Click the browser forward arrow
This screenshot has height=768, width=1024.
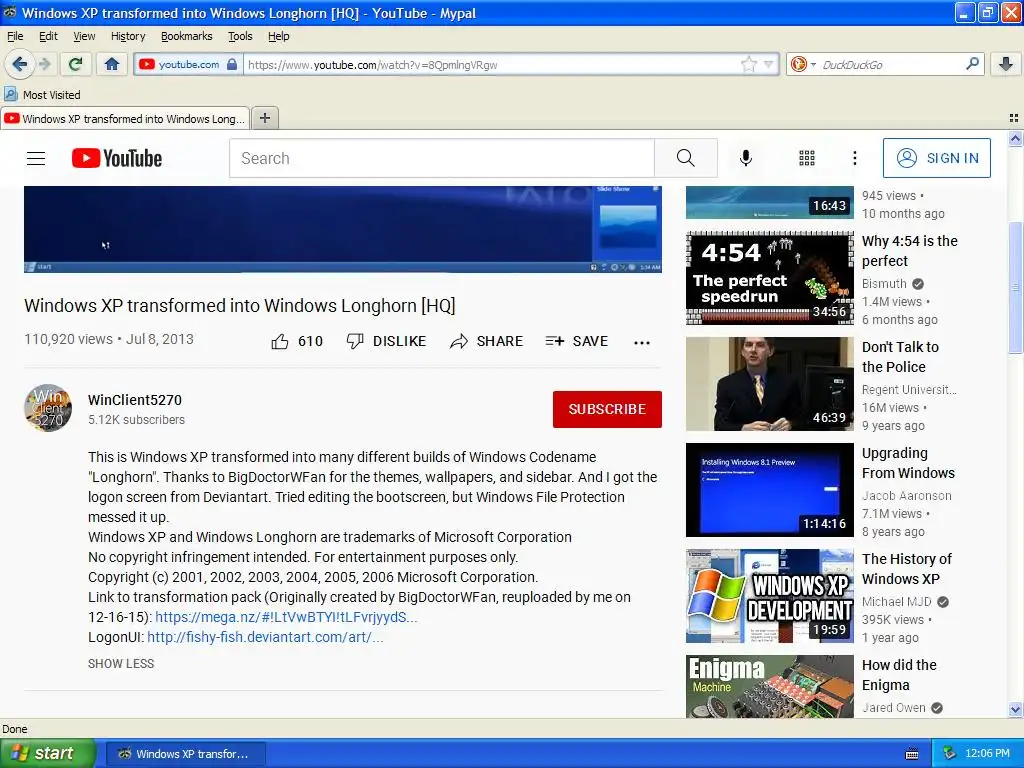point(45,64)
